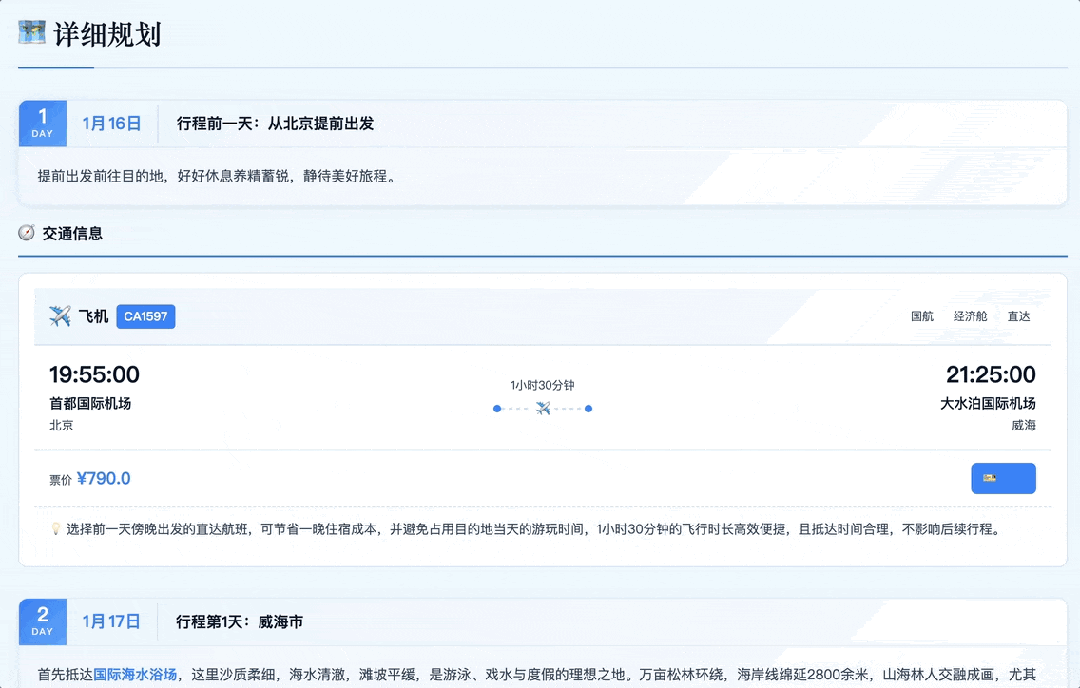Click the itinerary map icon beside 详细规划 heading
The height and width of the screenshot is (688, 1080).
click(31, 32)
